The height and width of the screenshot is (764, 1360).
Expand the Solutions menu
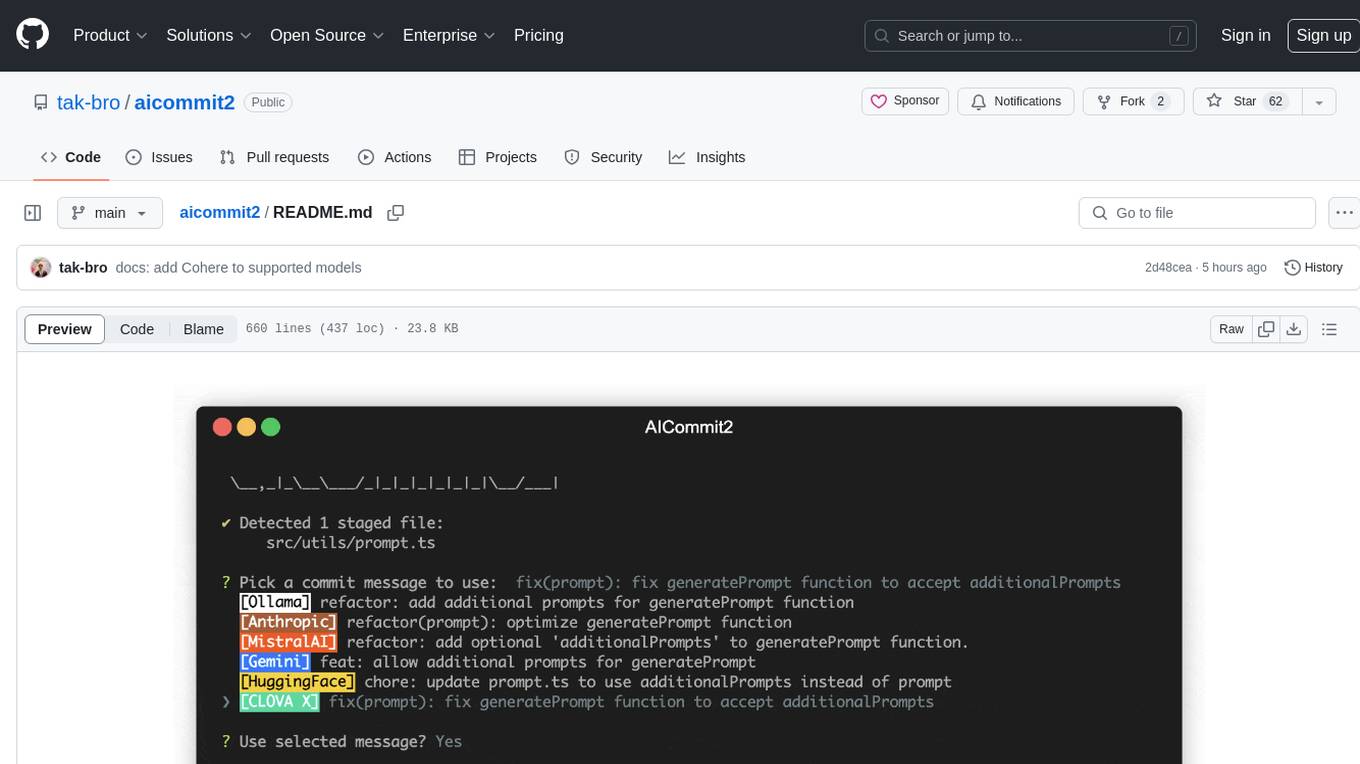pyautogui.click(x=208, y=35)
